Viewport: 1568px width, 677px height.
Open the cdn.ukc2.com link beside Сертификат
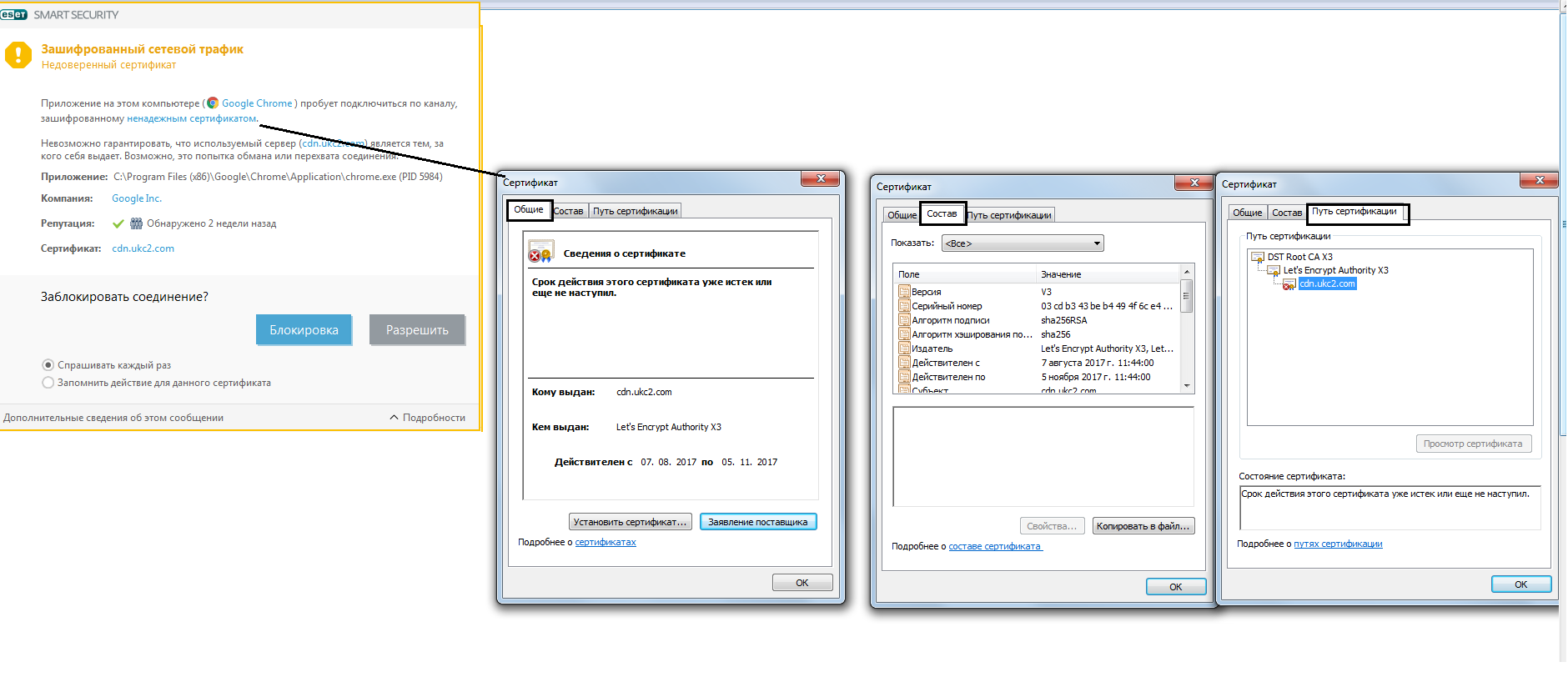(x=143, y=248)
